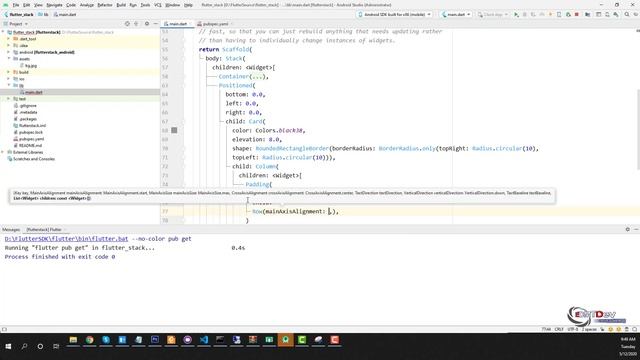Screen dimensions: 640x360
Task: Click the lib breadcrumb
Action: [43, 15]
